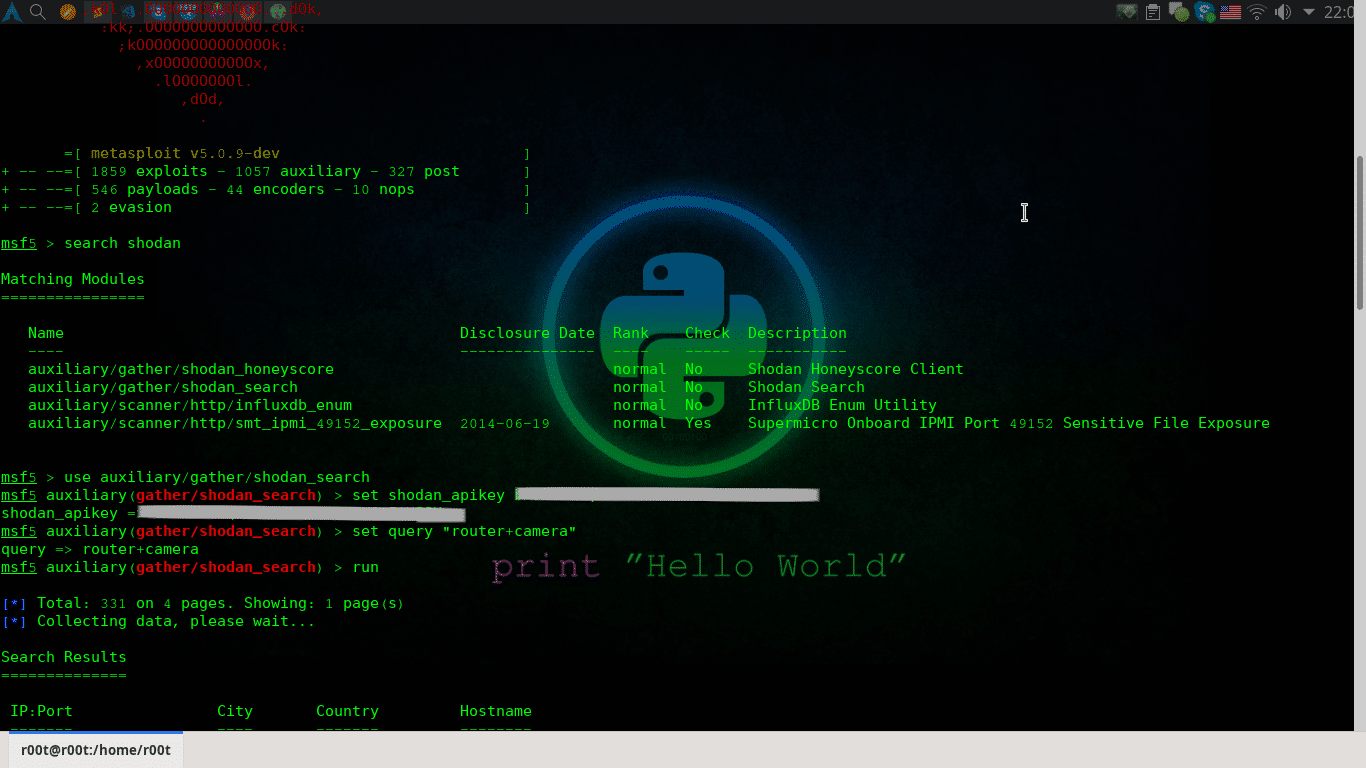The width and height of the screenshot is (1366, 768).
Task: Click the Disclosure Date column header
Action: 527,333
